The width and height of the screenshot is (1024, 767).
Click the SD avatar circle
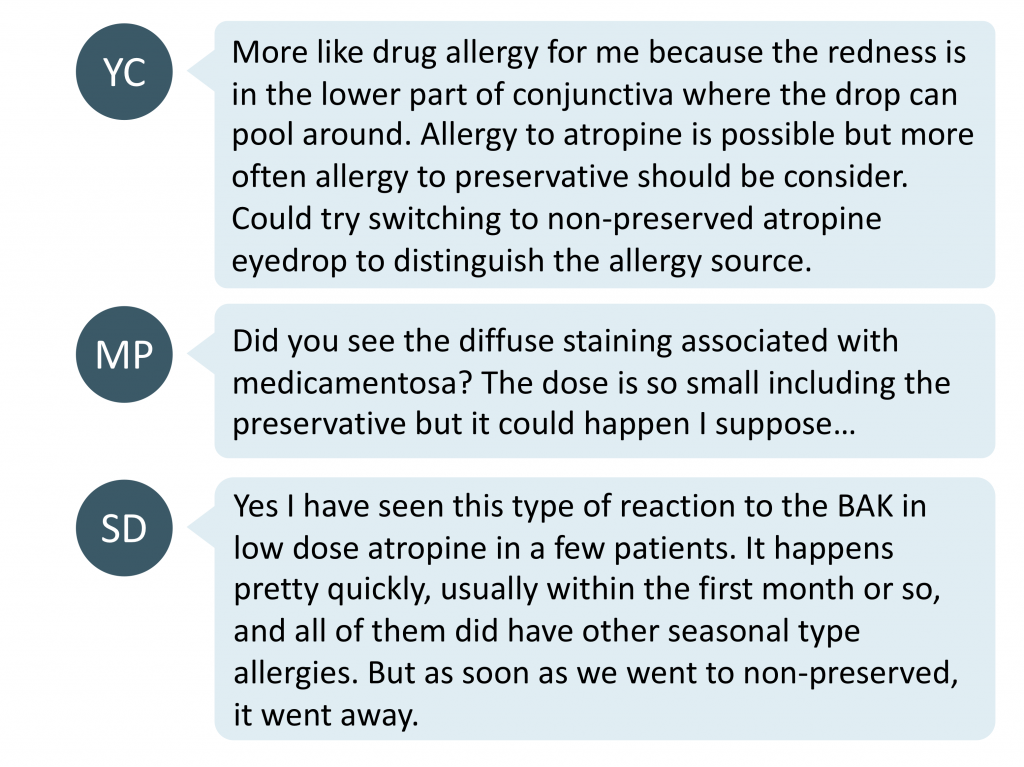[x=124, y=528]
